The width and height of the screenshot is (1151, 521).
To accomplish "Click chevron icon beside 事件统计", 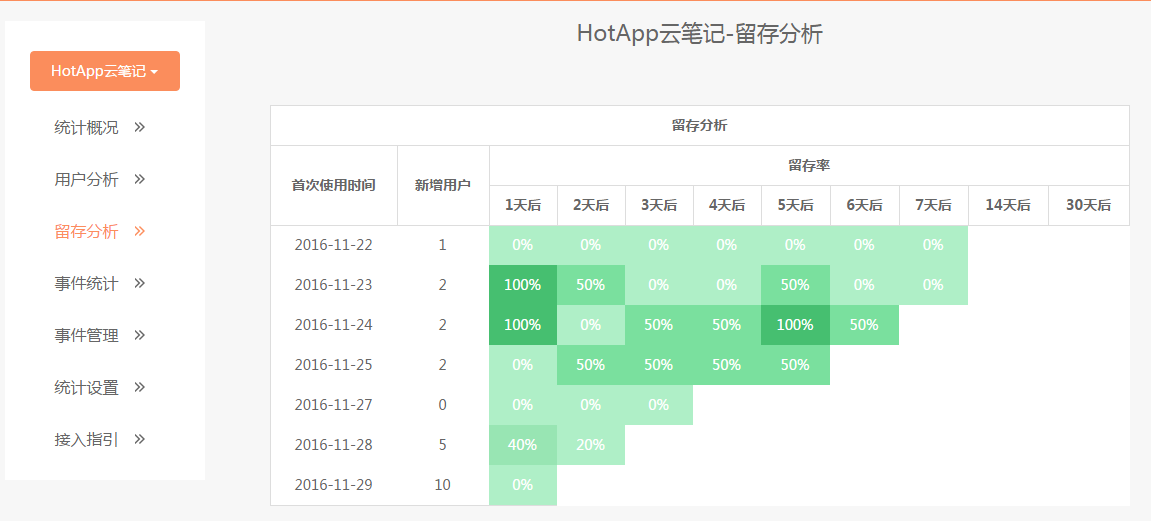I will (x=140, y=283).
